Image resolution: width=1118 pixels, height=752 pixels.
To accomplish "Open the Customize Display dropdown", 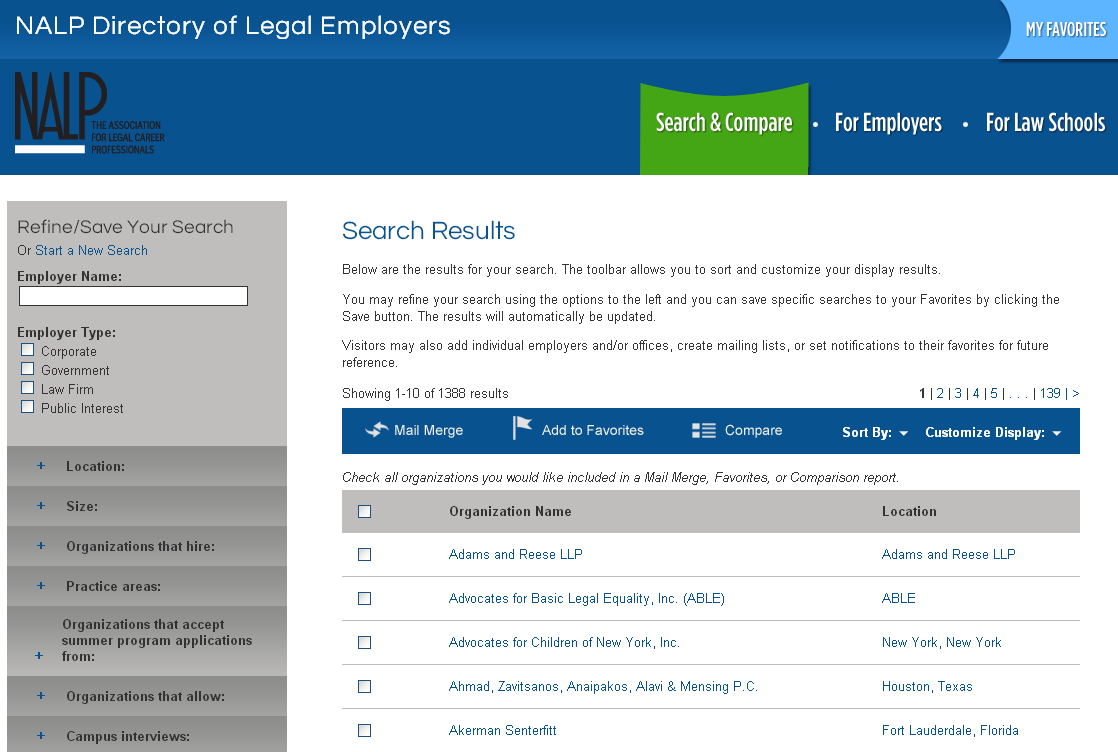I will point(993,432).
